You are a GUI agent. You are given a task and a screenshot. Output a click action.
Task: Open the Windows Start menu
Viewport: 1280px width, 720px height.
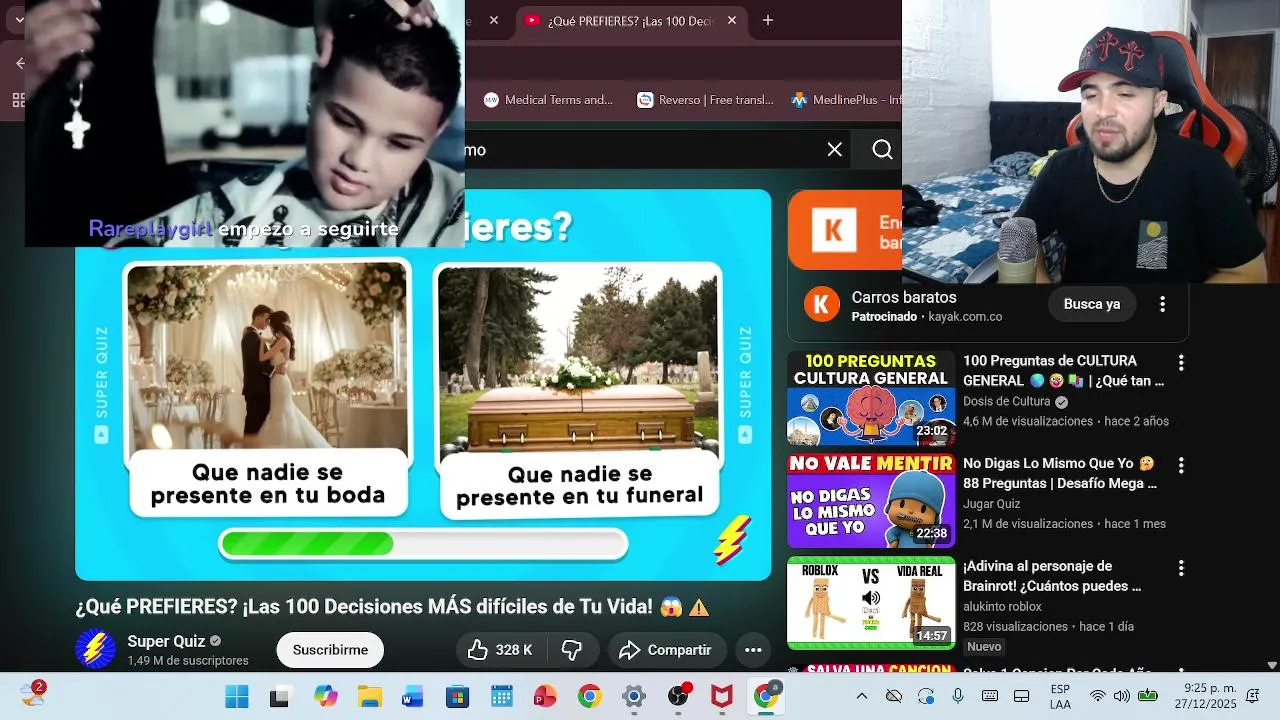point(237,697)
